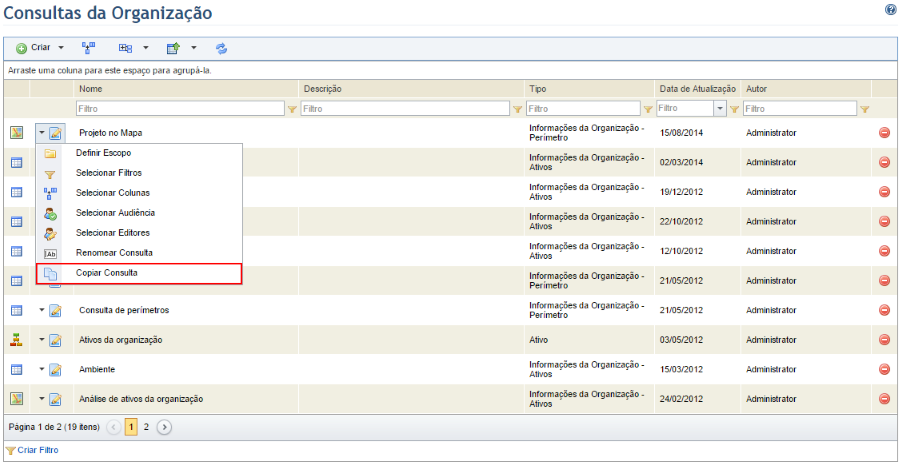Sort by the Nome column header
The width and height of the screenshot is (903, 466).
[91, 89]
